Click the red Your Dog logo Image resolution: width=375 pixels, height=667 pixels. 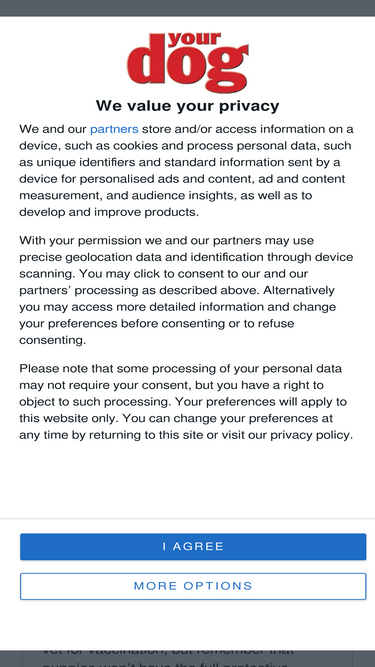[x=188, y=62]
